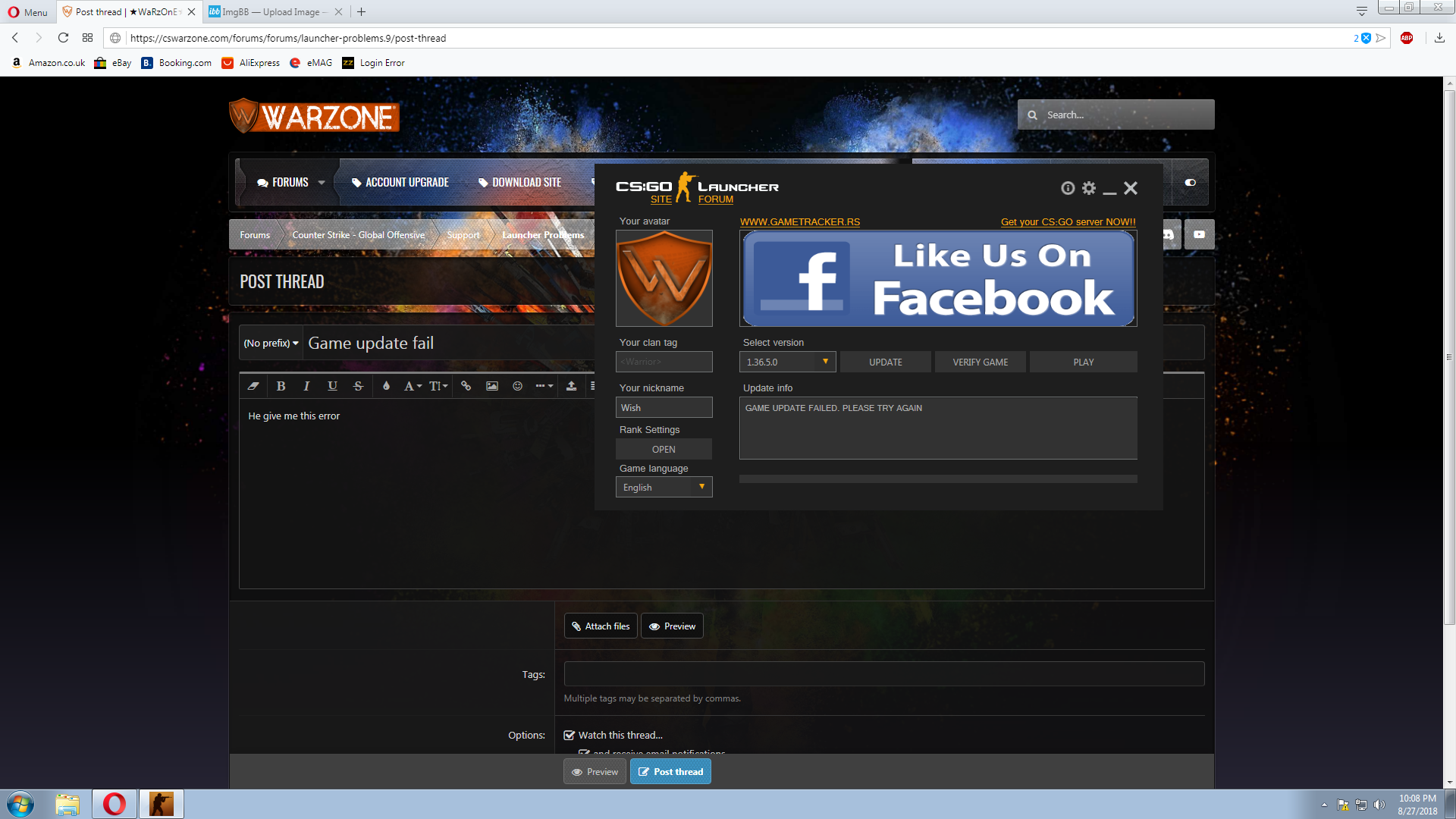This screenshot has height=819, width=1456.
Task: Open launcher info icon
Action: coord(1068,188)
